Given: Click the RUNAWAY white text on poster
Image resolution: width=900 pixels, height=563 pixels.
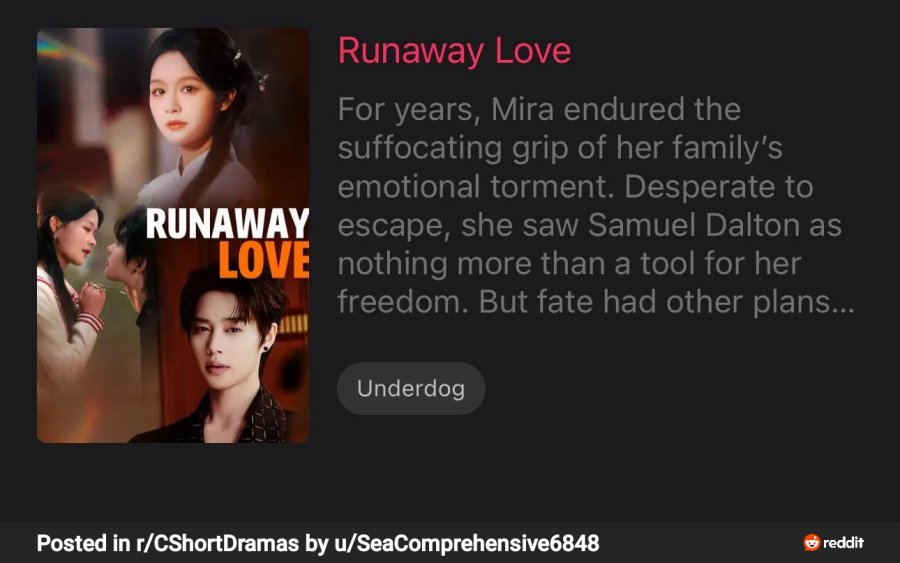Looking at the screenshot, I should click(227, 224).
